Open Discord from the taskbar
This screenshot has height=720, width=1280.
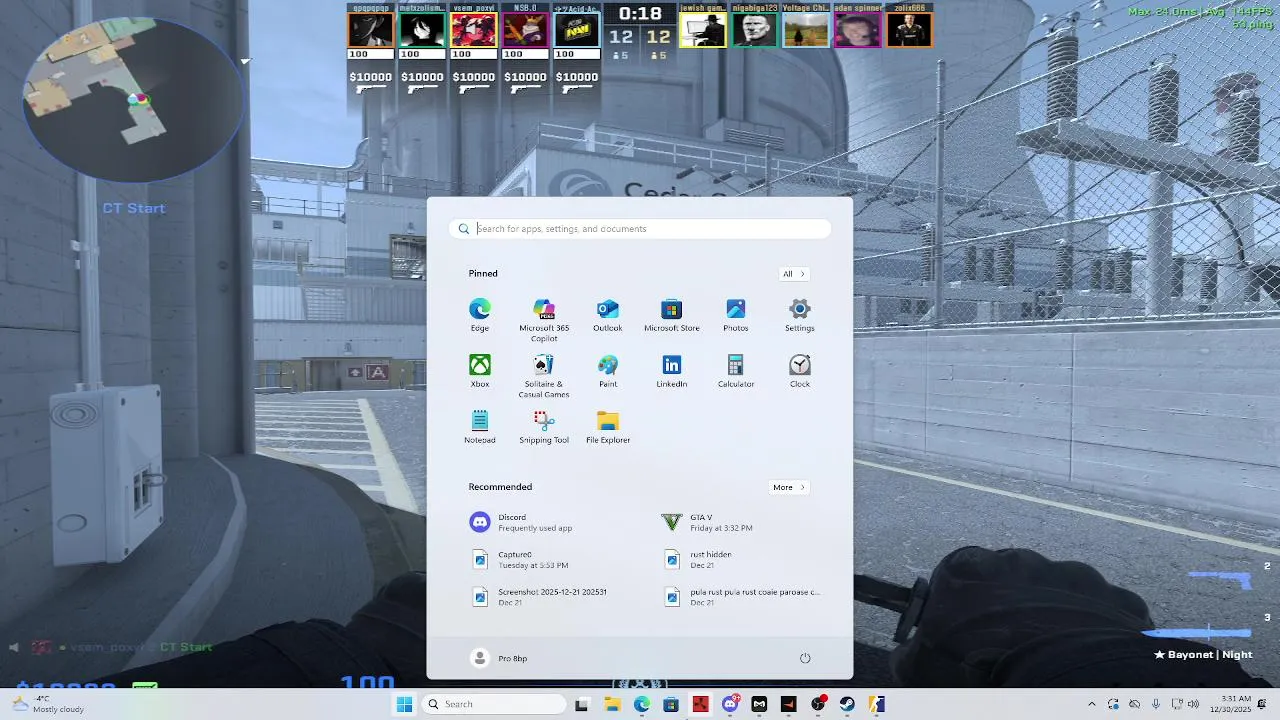coord(730,704)
